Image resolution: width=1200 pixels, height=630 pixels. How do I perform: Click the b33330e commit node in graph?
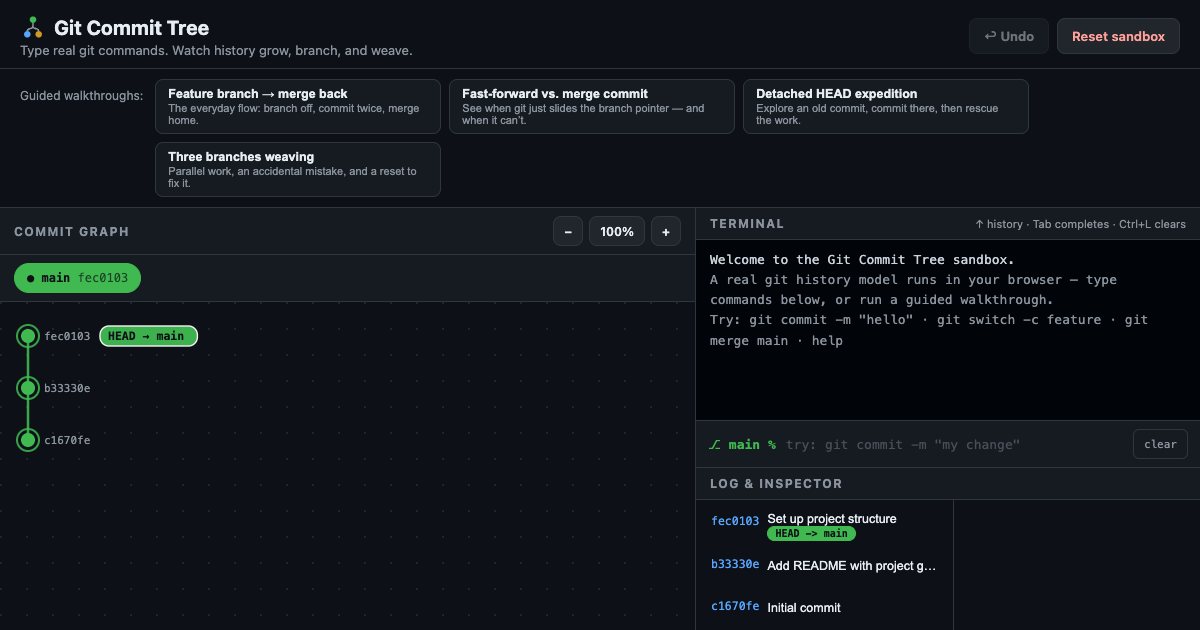pyautogui.click(x=28, y=388)
